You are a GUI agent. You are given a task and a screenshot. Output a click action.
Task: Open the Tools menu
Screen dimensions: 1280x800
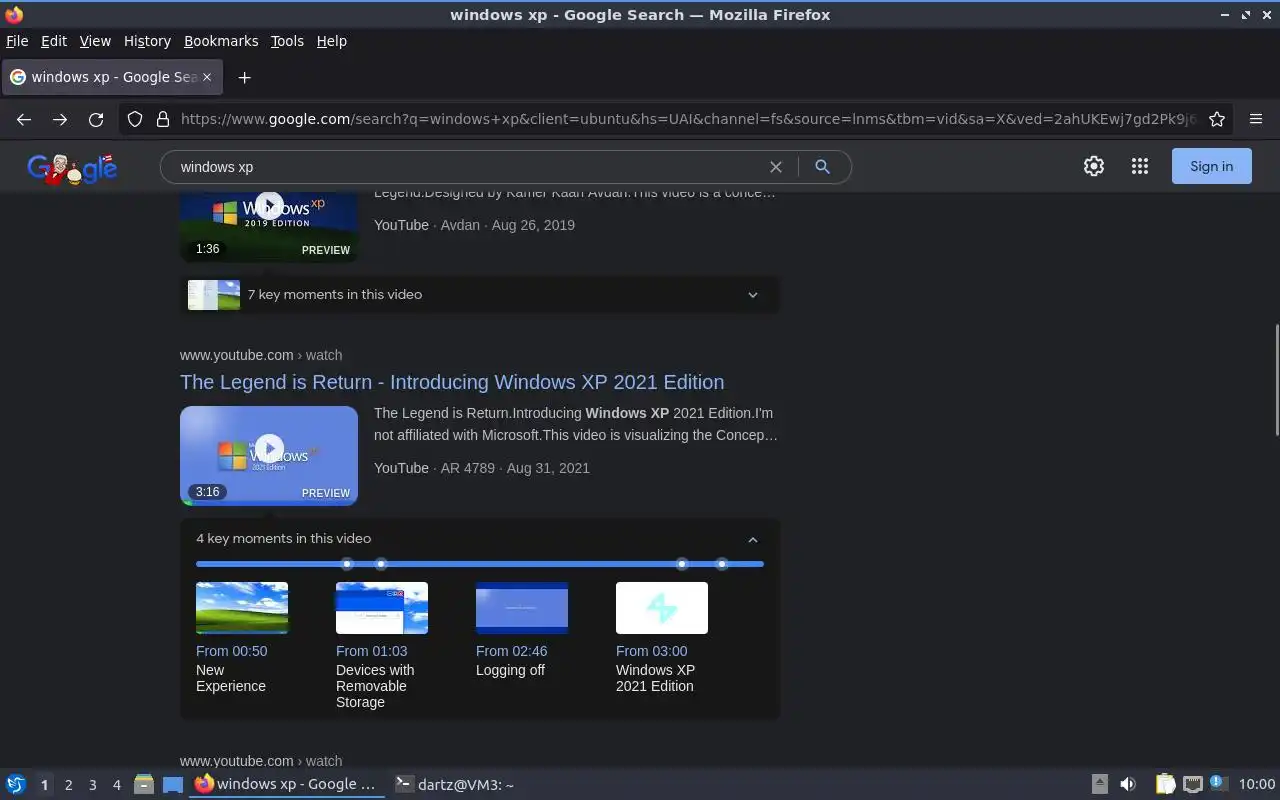pyautogui.click(x=287, y=41)
